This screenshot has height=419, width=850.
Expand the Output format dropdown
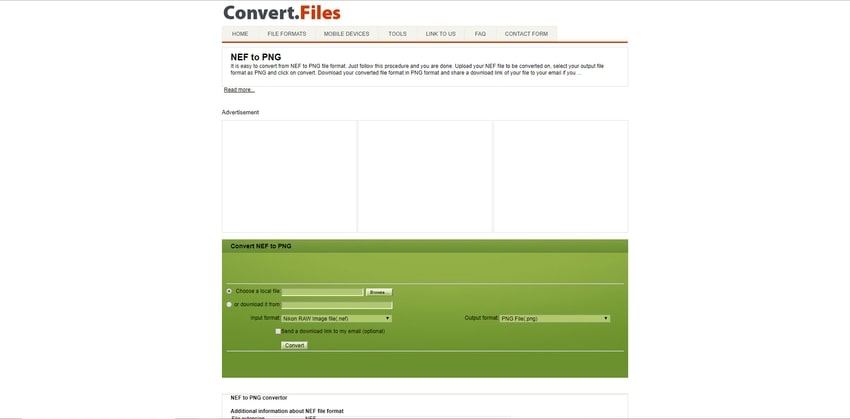[554, 318]
